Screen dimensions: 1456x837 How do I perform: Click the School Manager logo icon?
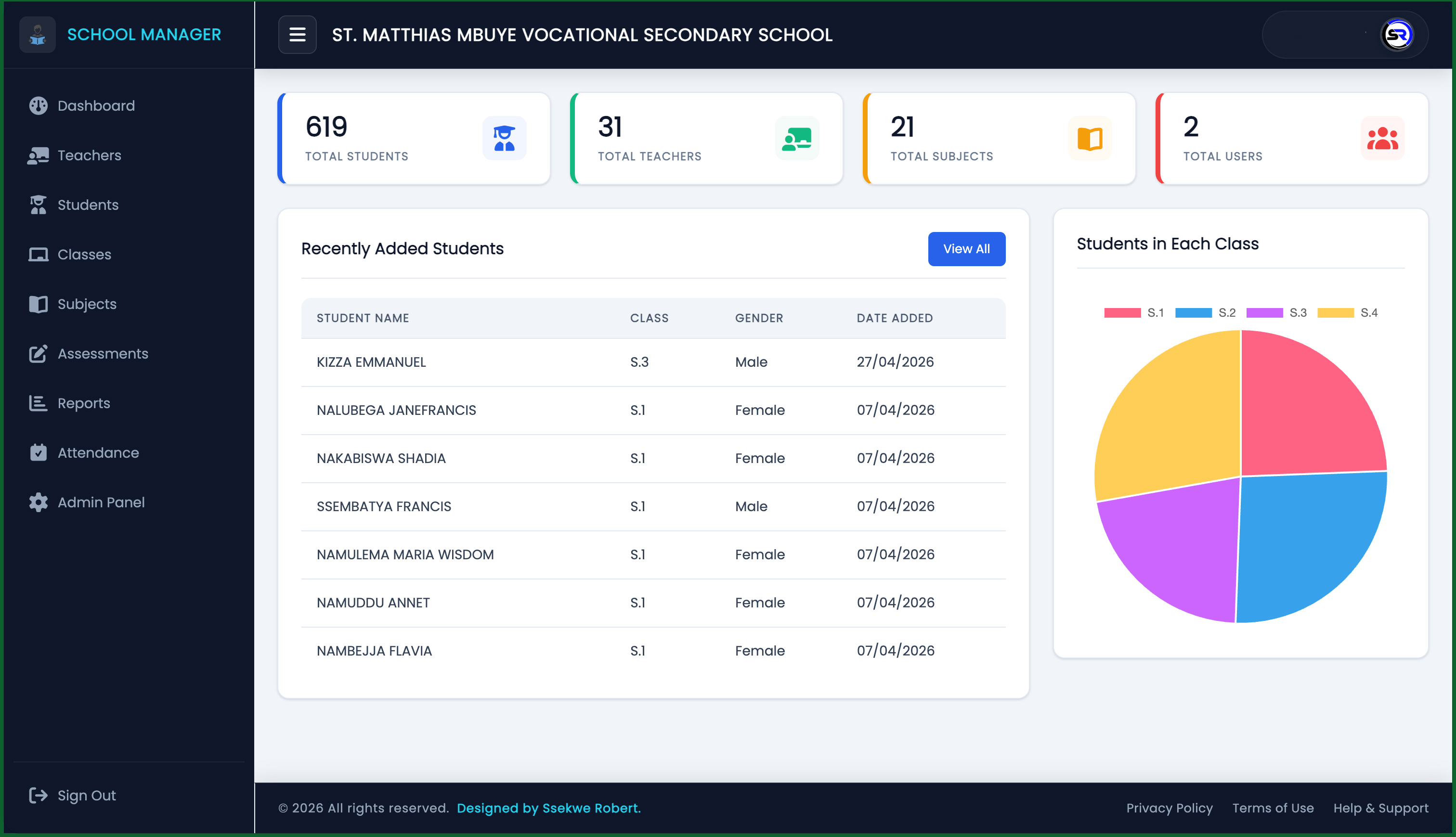(38, 35)
